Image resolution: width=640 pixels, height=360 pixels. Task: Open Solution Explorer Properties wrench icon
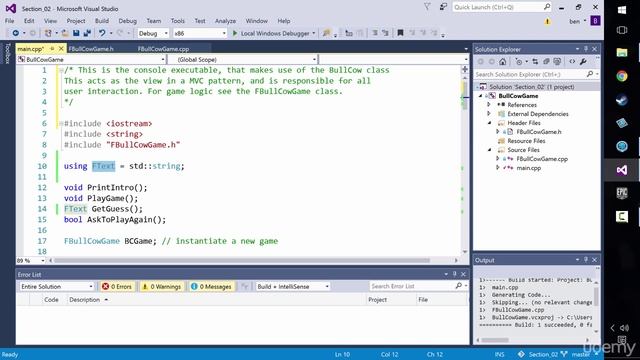tap(583, 62)
